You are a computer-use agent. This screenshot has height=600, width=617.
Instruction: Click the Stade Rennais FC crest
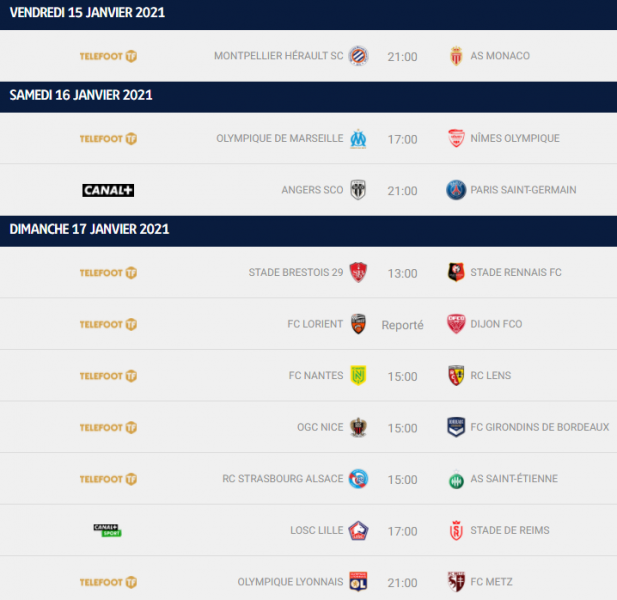(456, 272)
